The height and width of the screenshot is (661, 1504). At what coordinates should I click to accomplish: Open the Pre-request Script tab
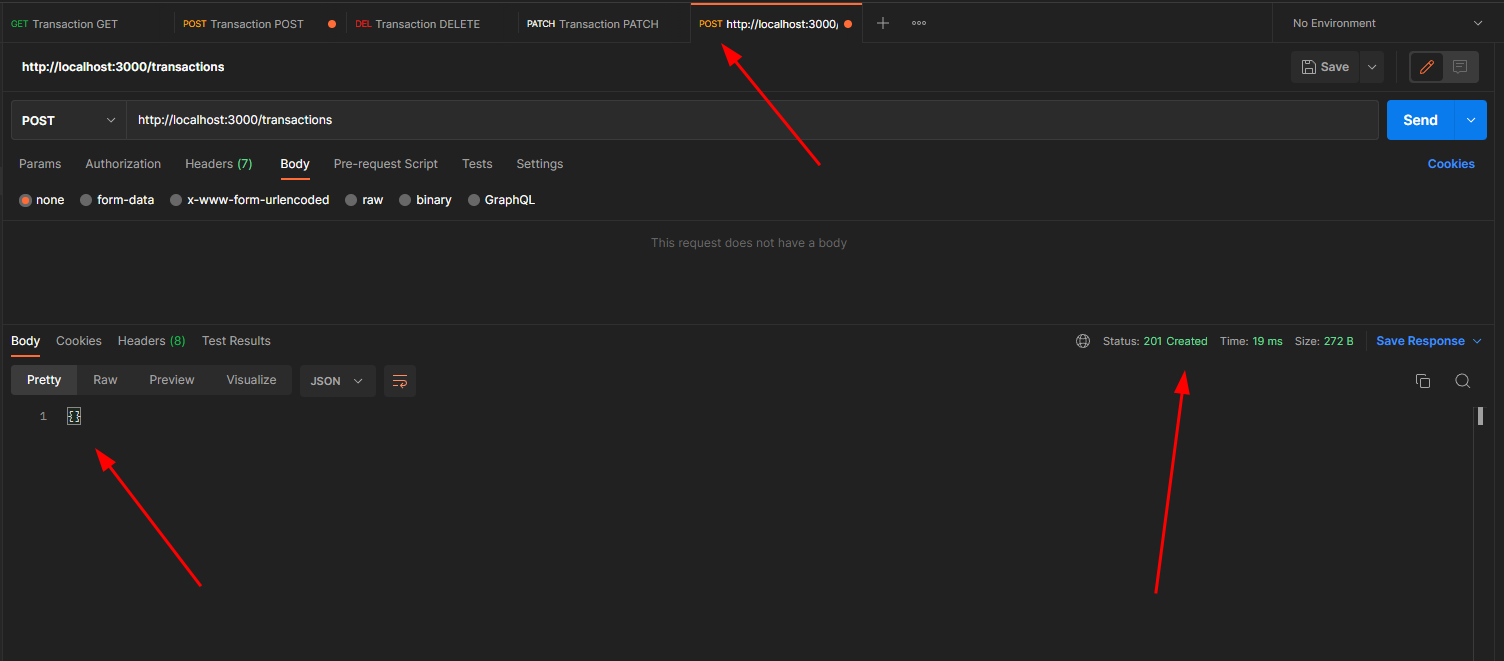click(386, 164)
